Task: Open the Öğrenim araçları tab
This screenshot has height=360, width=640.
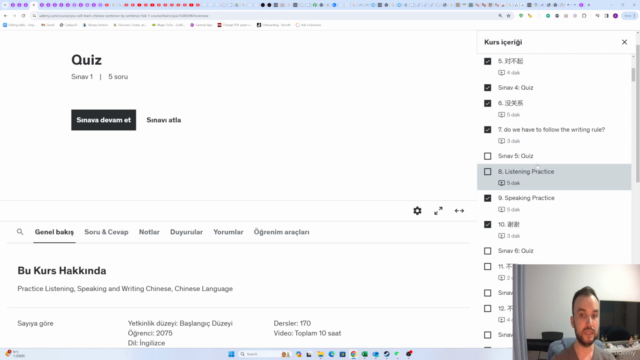Action: pos(281,232)
